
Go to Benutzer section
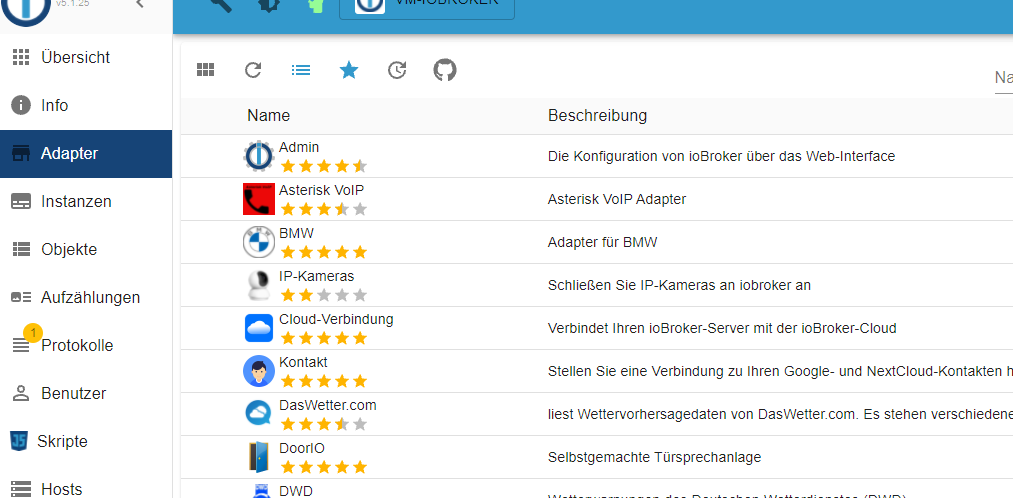coord(86,393)
